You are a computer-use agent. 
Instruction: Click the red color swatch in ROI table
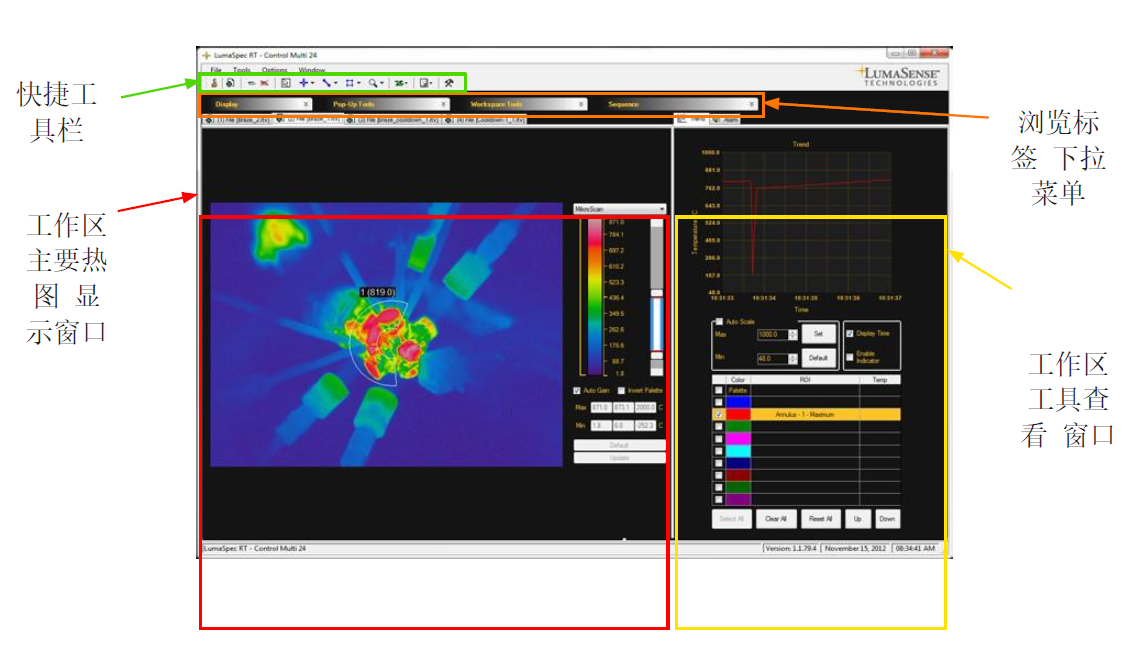coord(738,414)
